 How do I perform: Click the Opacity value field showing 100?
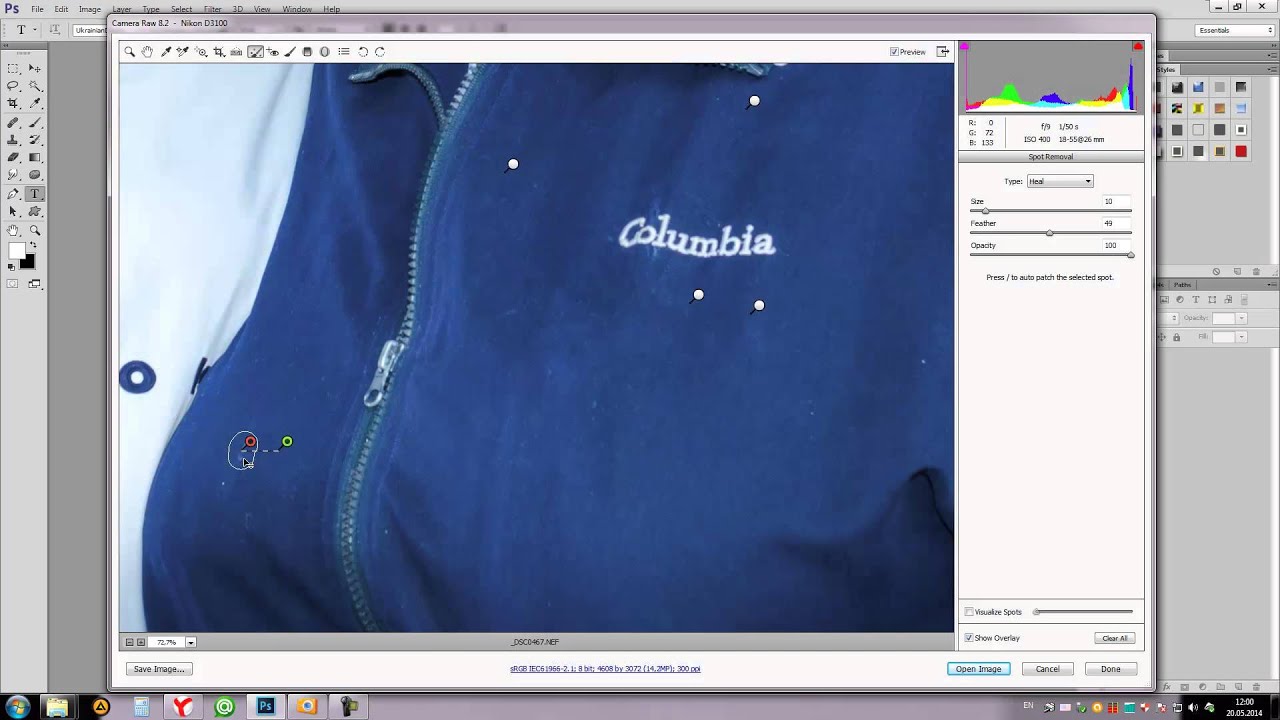coord(1115,245)
